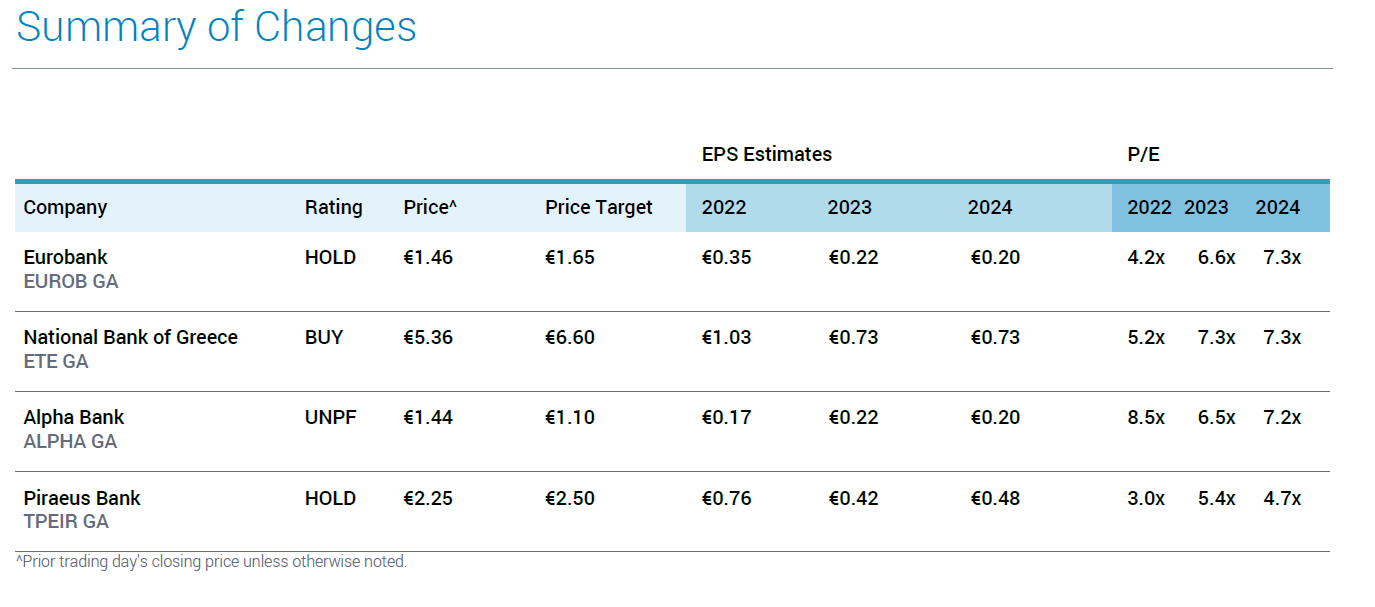
Task: Select Eurobank's €1.65 price target
Action: tap(569, 257)
